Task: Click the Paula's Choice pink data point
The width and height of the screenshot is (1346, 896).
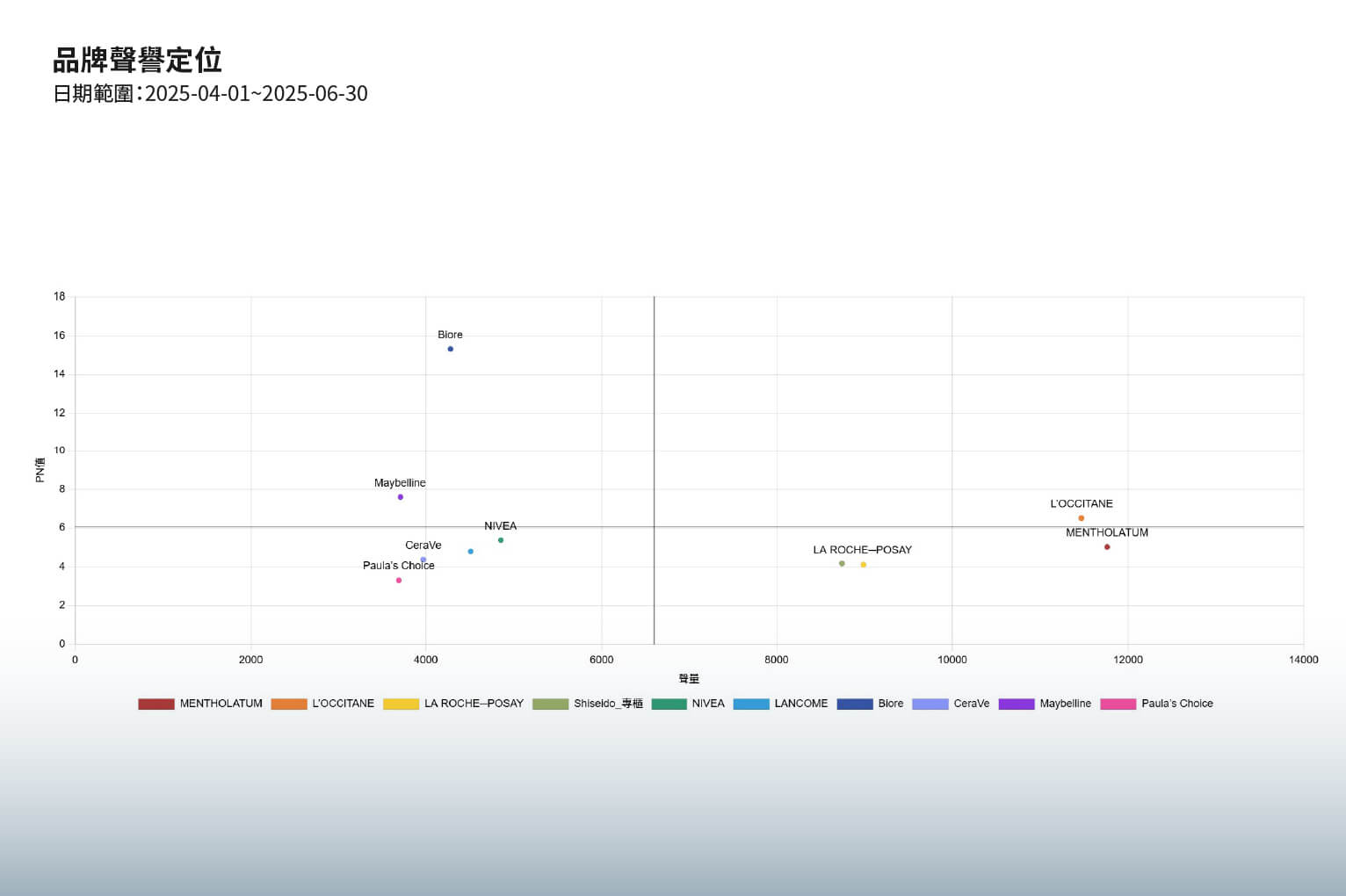Action: click(399, 581)
